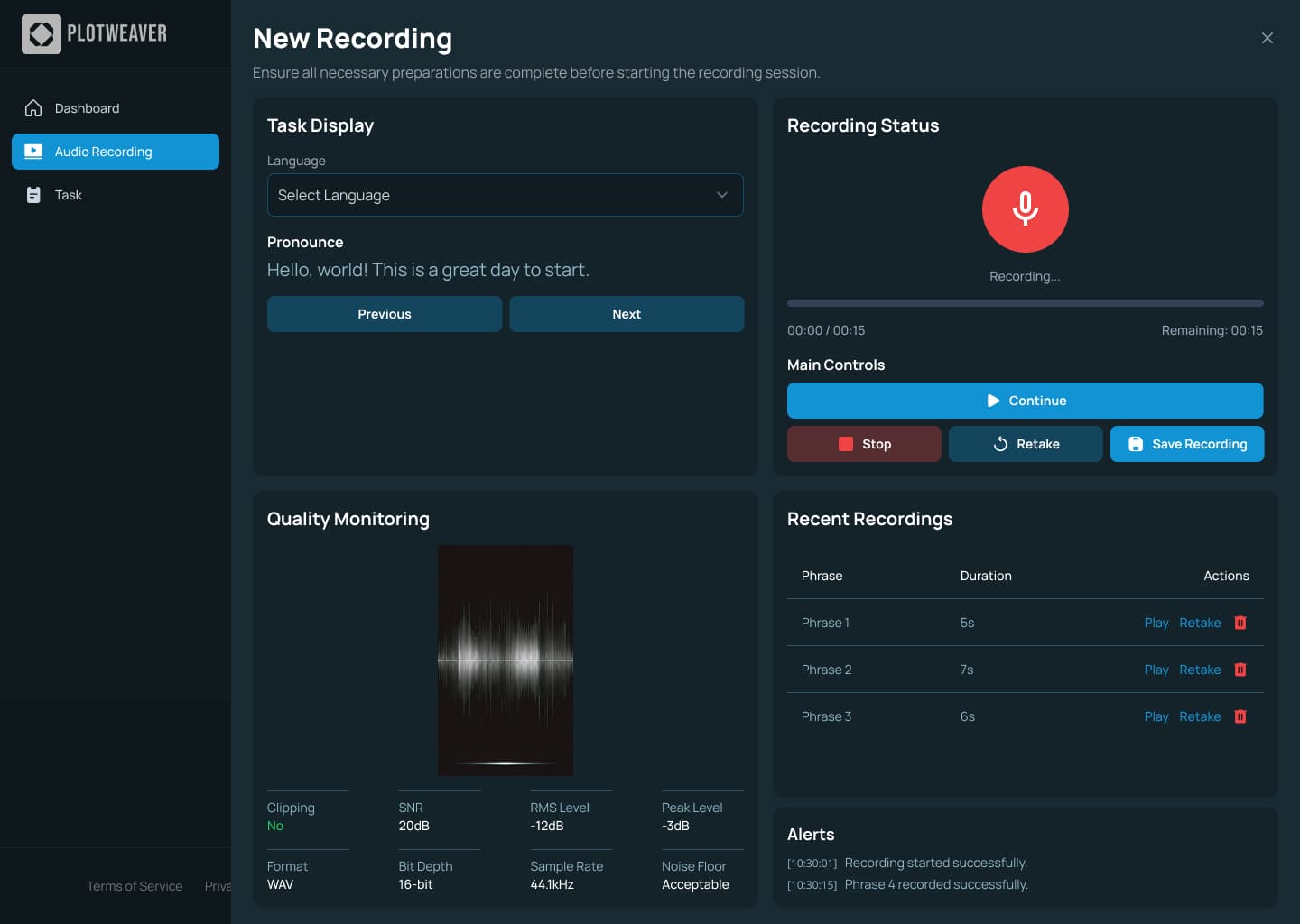Click the '00:00 / 00:15' elapsed time
The height and width of the screenshot is (924, 1300).
pos(826,330)
